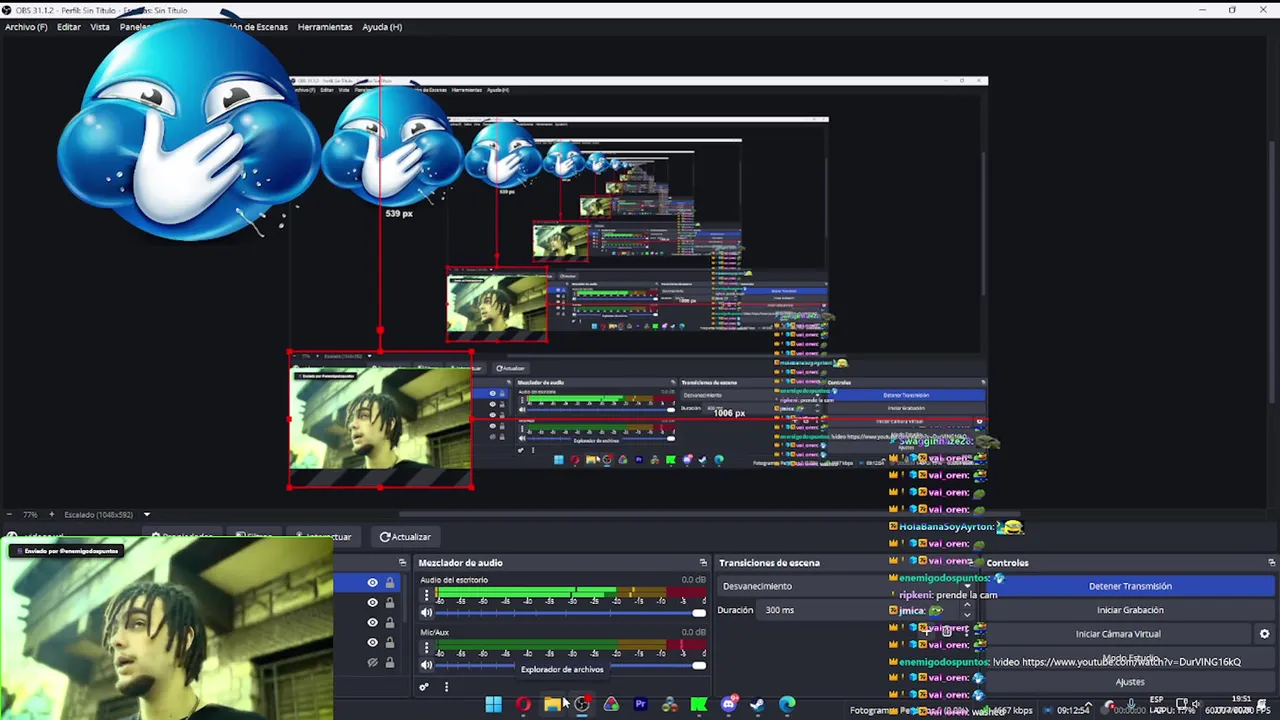
Task: Click stream timer 09:12:54 in status bar
Action: (x=1073, y=711)
